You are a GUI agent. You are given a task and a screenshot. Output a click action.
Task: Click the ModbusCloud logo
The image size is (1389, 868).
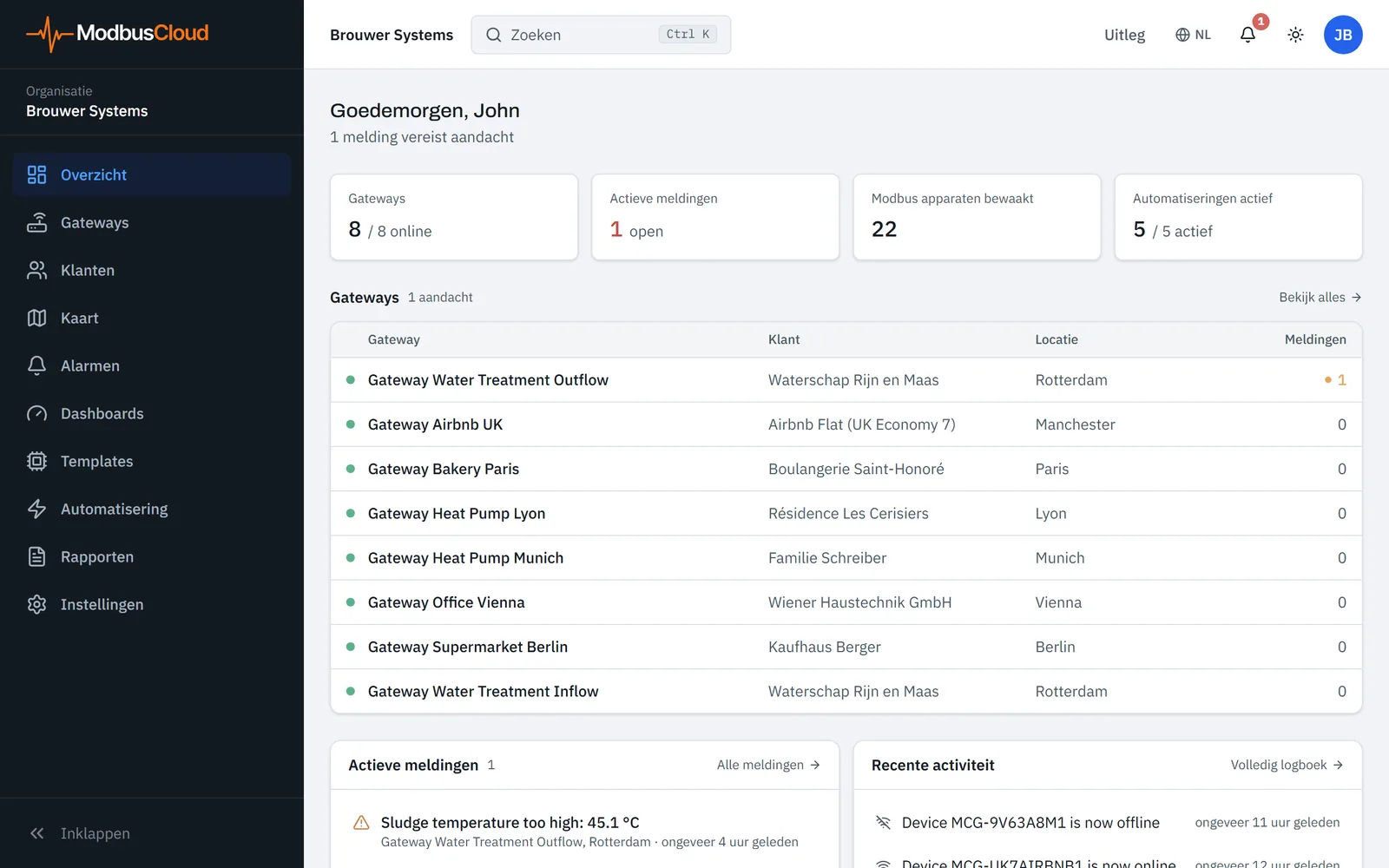click(117, 34)
